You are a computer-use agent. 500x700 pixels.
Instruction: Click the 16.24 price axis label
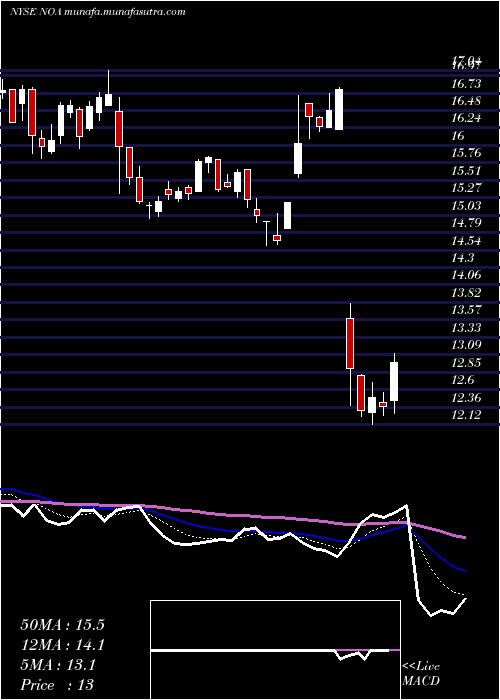(466, 118)
